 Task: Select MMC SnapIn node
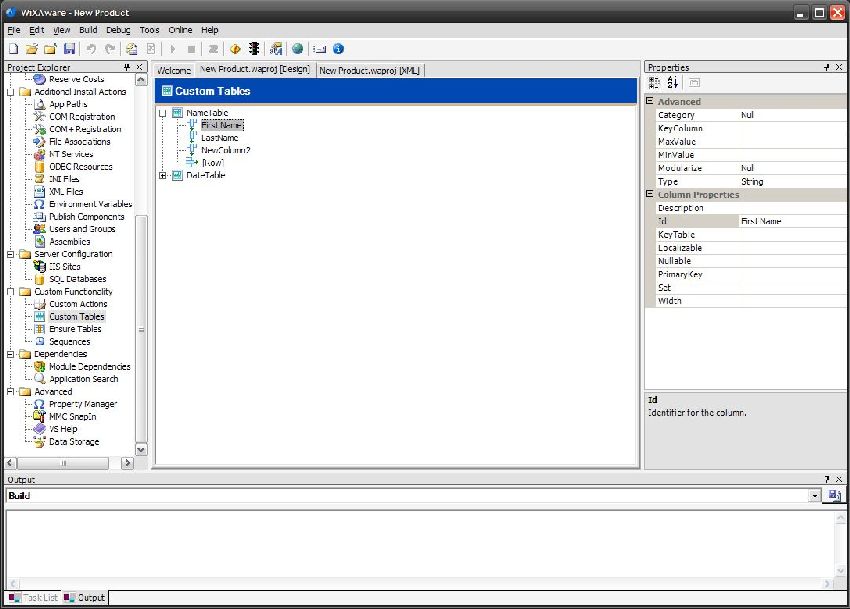pos(73,416)
